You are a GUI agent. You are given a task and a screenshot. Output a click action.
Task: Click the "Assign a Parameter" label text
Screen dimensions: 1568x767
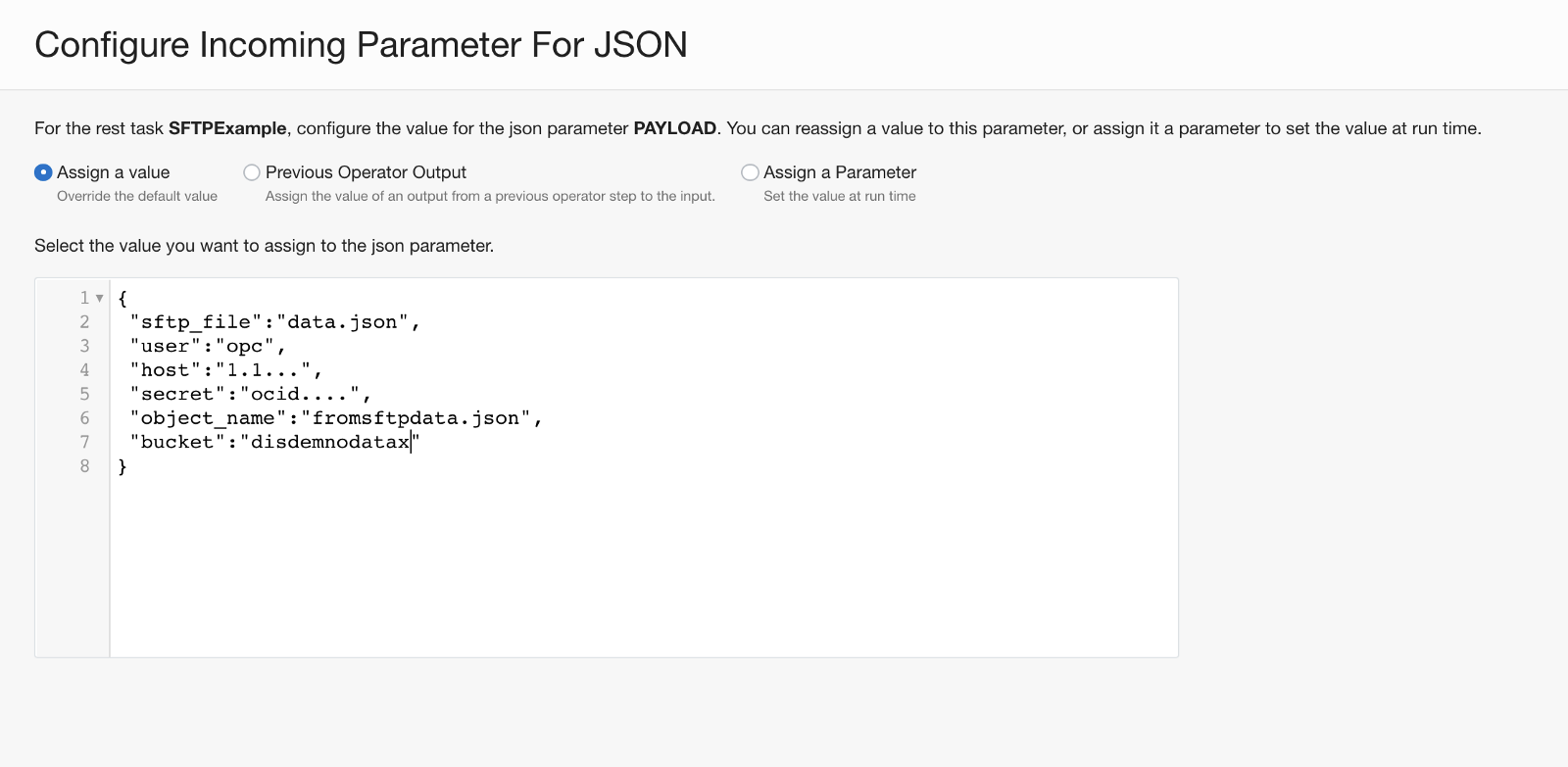pyautogui.click(x=840, y=172)
